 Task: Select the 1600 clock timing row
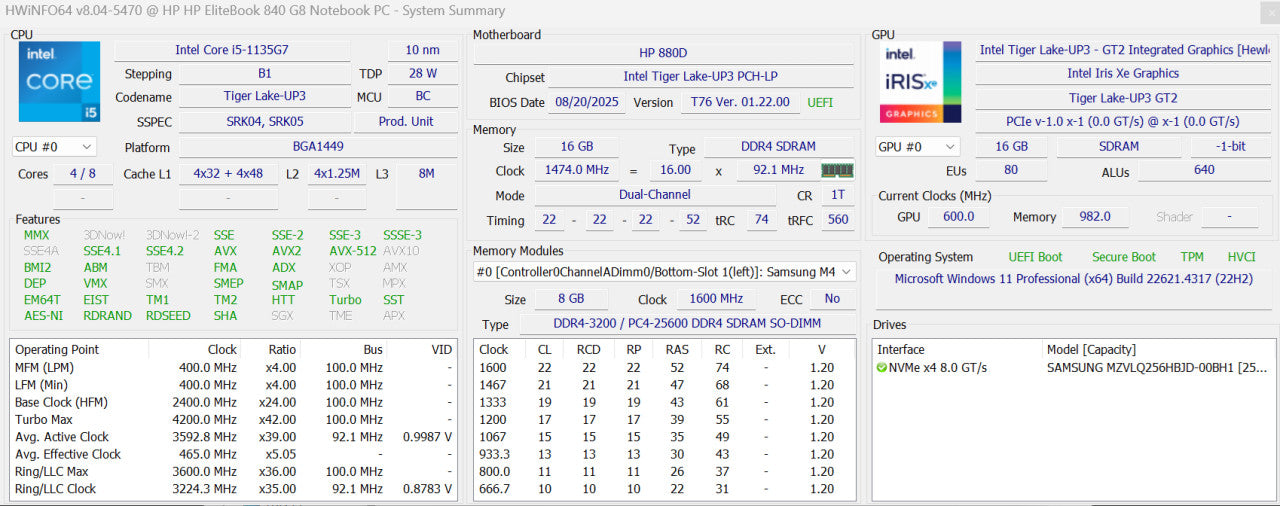click(664, 367)
